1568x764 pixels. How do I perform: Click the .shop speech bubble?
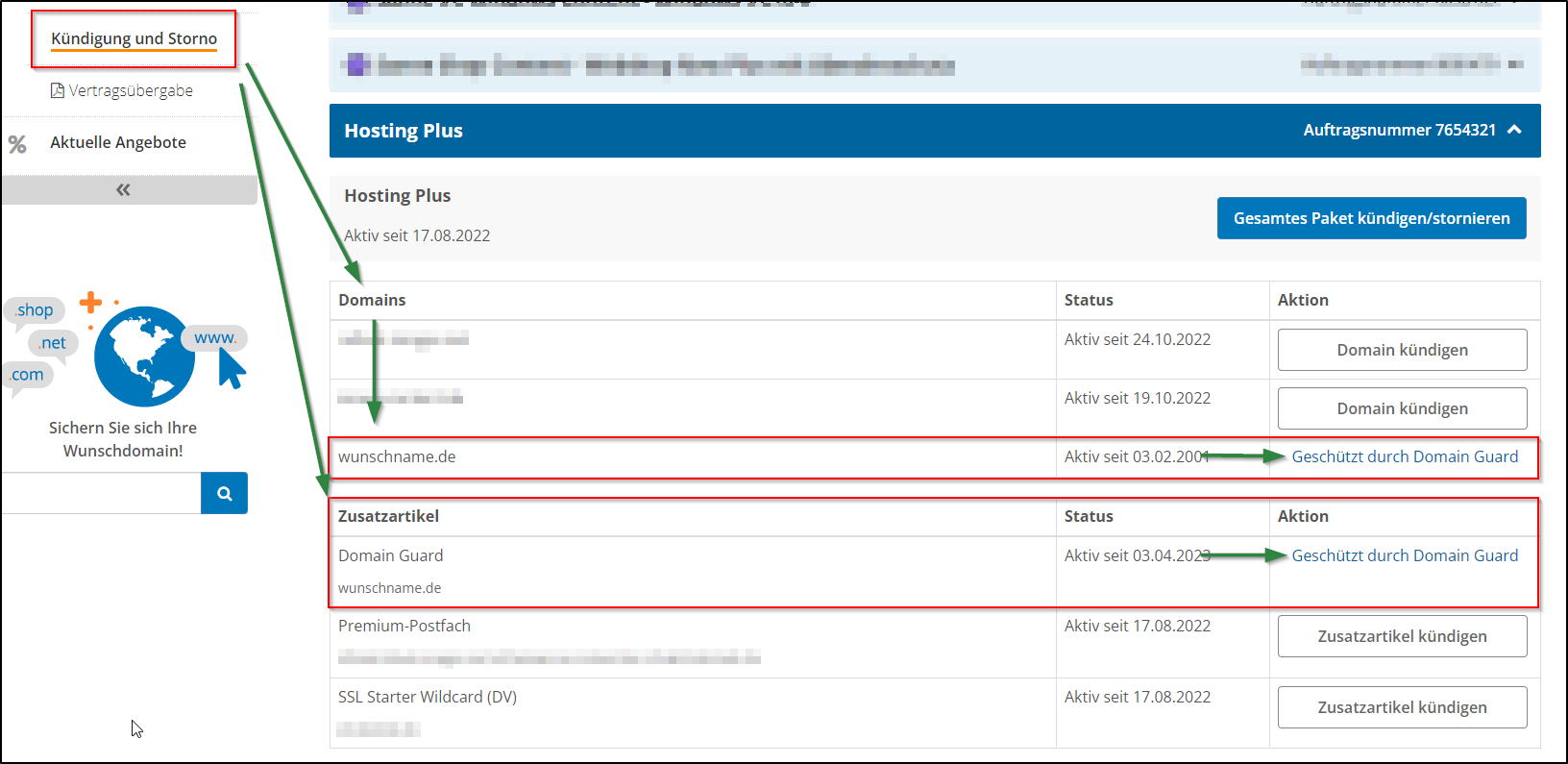pos(35,310)
